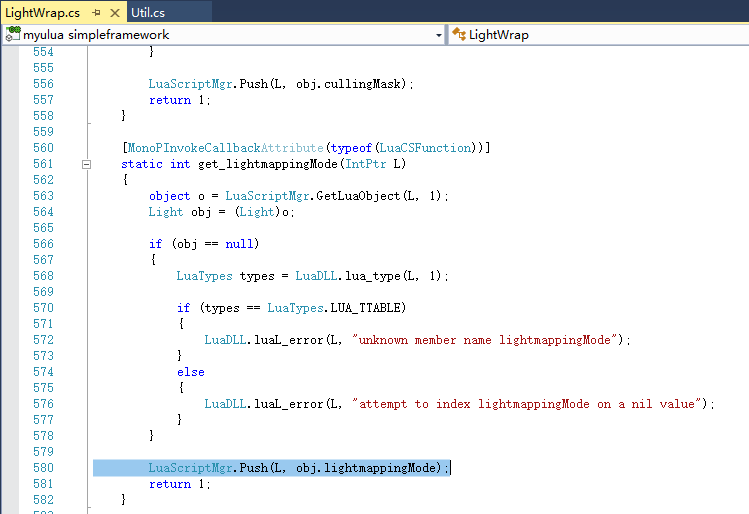The width and height of the screenshot is (749, 514).
Task: Click LUA_TTABLE on line 570
Action: pos(365,308)
